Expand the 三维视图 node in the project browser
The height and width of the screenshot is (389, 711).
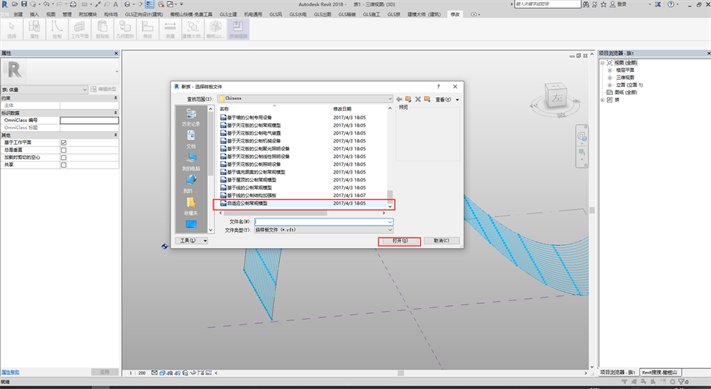[x=610, y=78]
